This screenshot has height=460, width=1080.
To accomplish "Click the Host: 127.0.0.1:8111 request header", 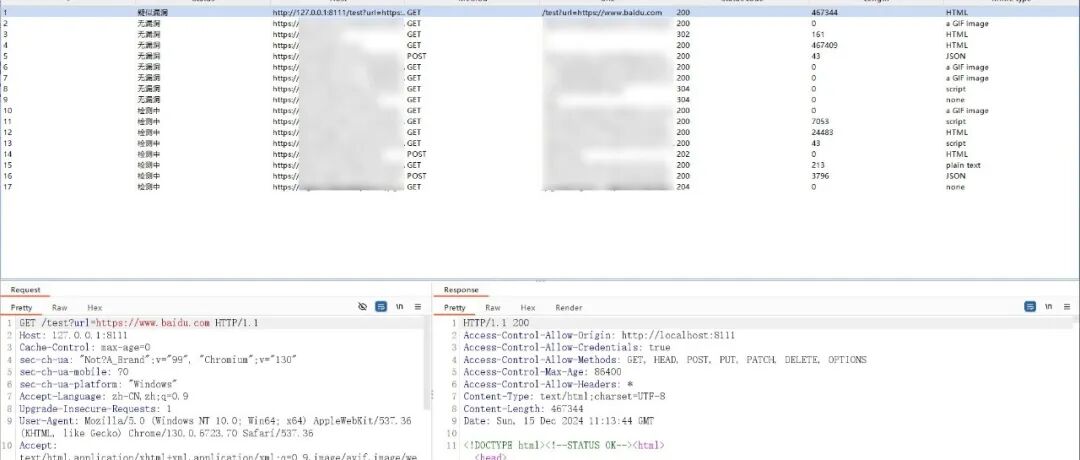I will (x=73, y=335).
